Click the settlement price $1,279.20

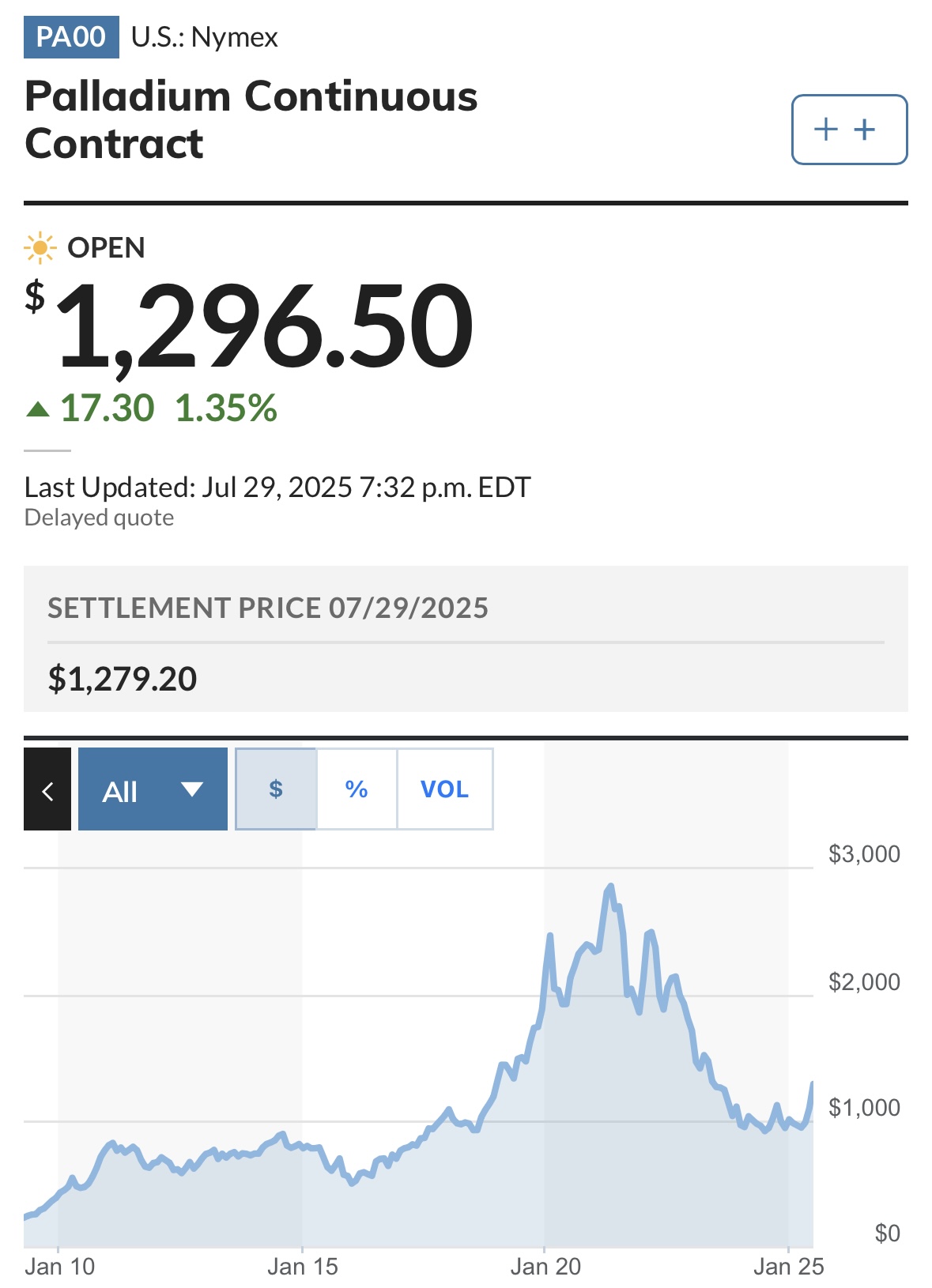[123, 680]
